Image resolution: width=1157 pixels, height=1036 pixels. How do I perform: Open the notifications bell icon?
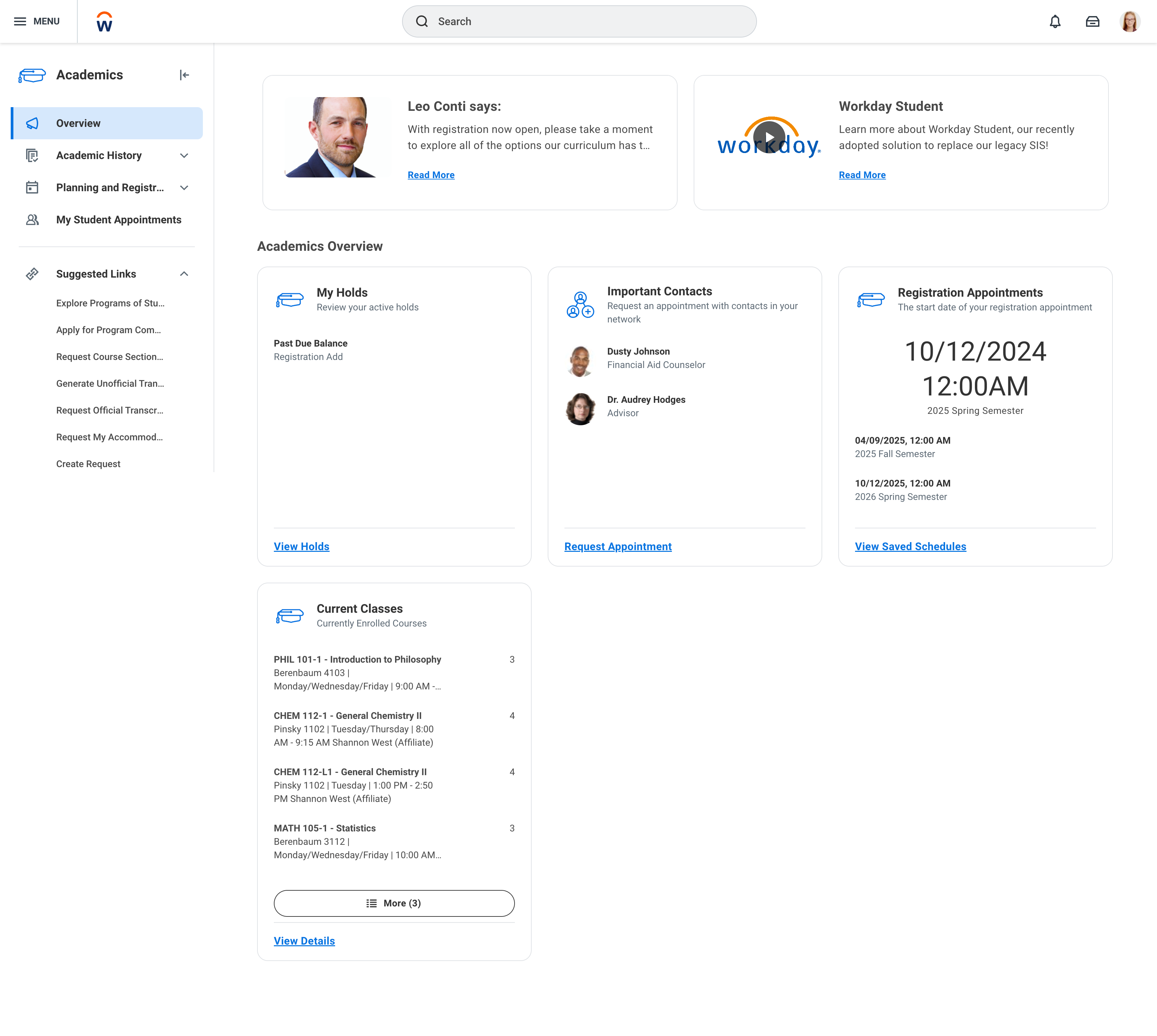tap(1055, 22)
